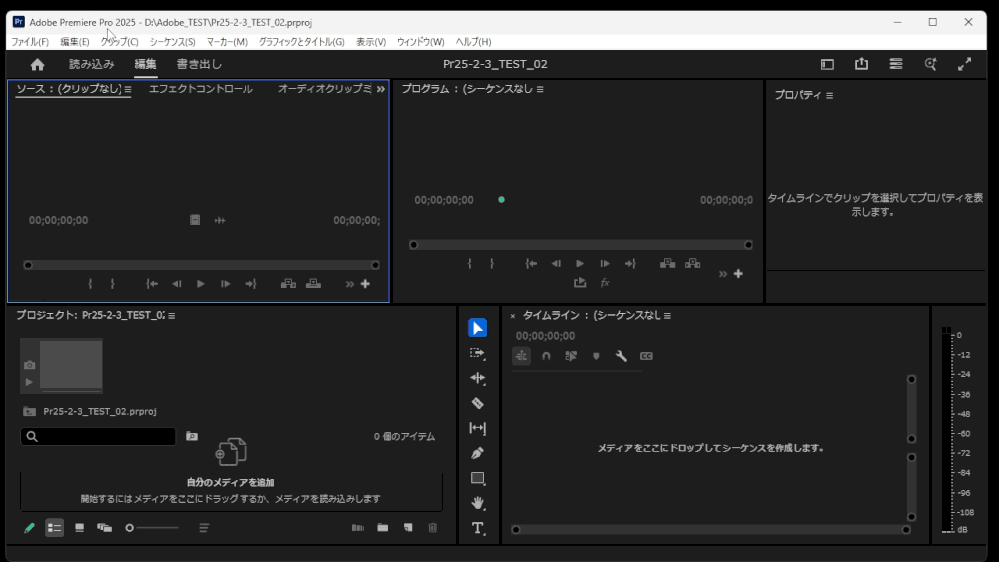Open Timeline panel menu
This screenshot has width=999, height=562.
pos(667,315)
